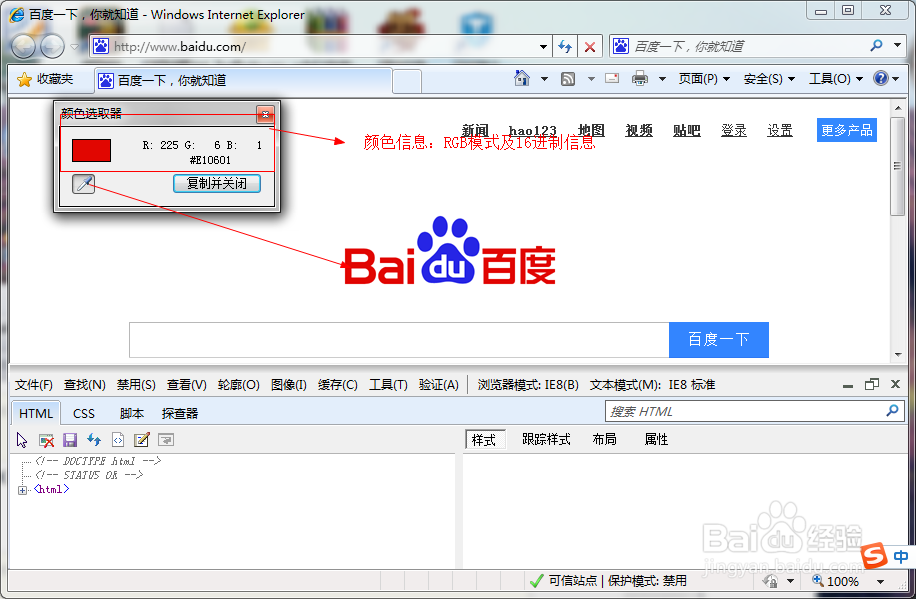This screenshot has height=599, width=916.
Task: Open the 文本模式(M): IE8 标准 menu
Action: [653, 385]
